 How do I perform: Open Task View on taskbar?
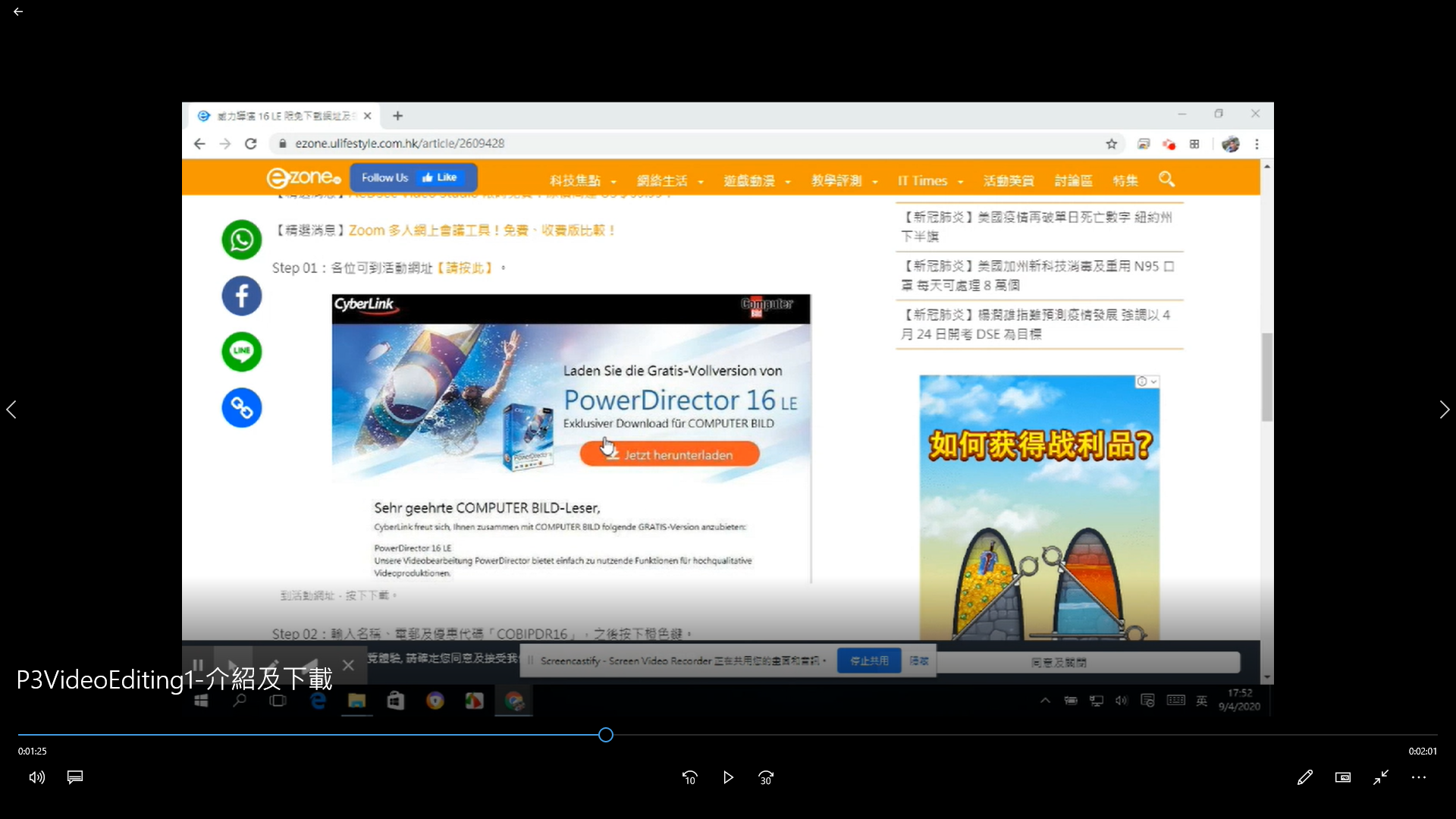click(x=278, y=701)
